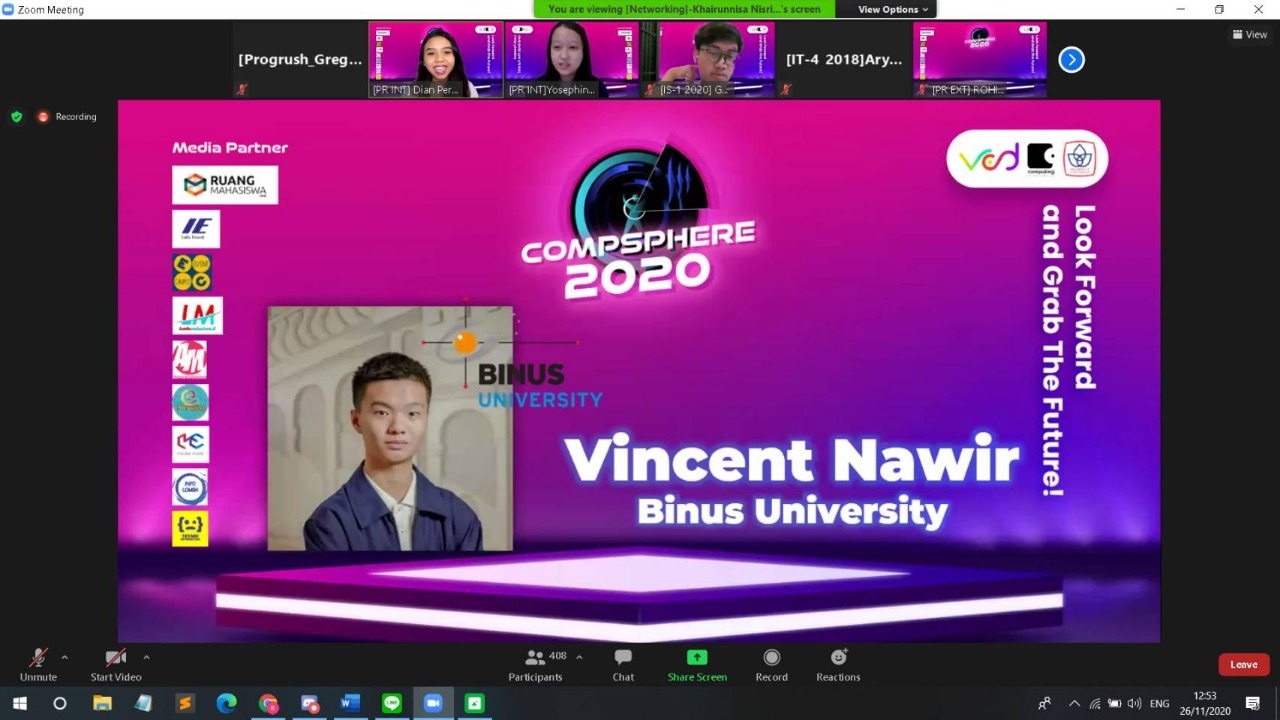Open the Windows notification center

point(1253,703)
